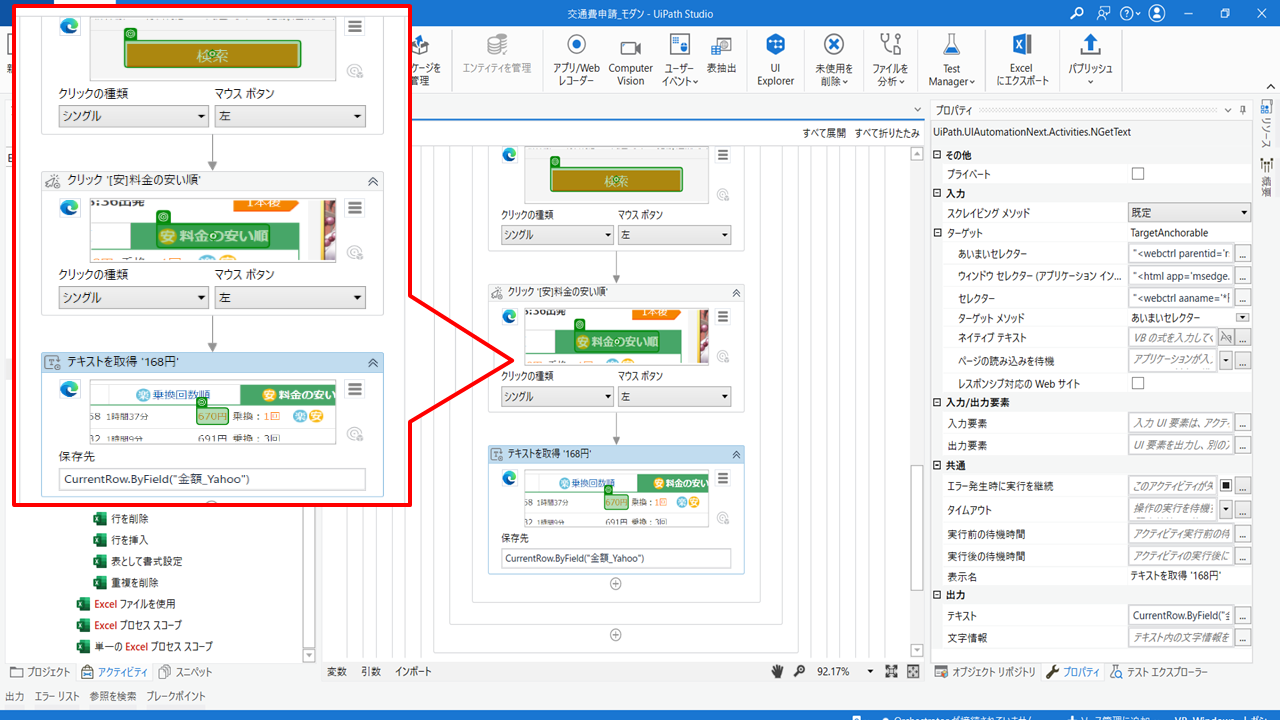Check レスポンシブ対応を待機 Web サイト option
The width and height of the screenshot is (1280, 720).
[x=1137, y=381]
